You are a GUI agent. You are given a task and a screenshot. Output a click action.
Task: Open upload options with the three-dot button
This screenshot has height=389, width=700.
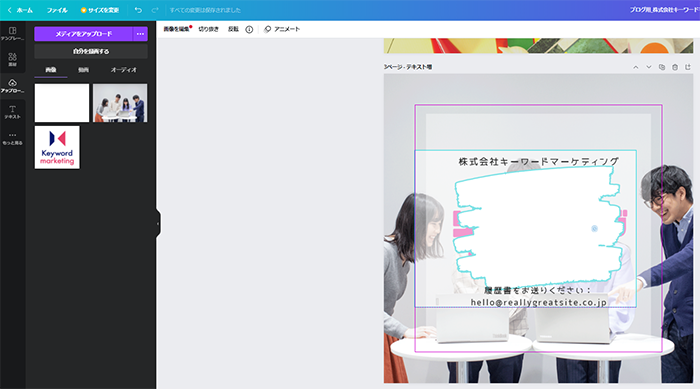pyautogui.click(x=140, y=34)
